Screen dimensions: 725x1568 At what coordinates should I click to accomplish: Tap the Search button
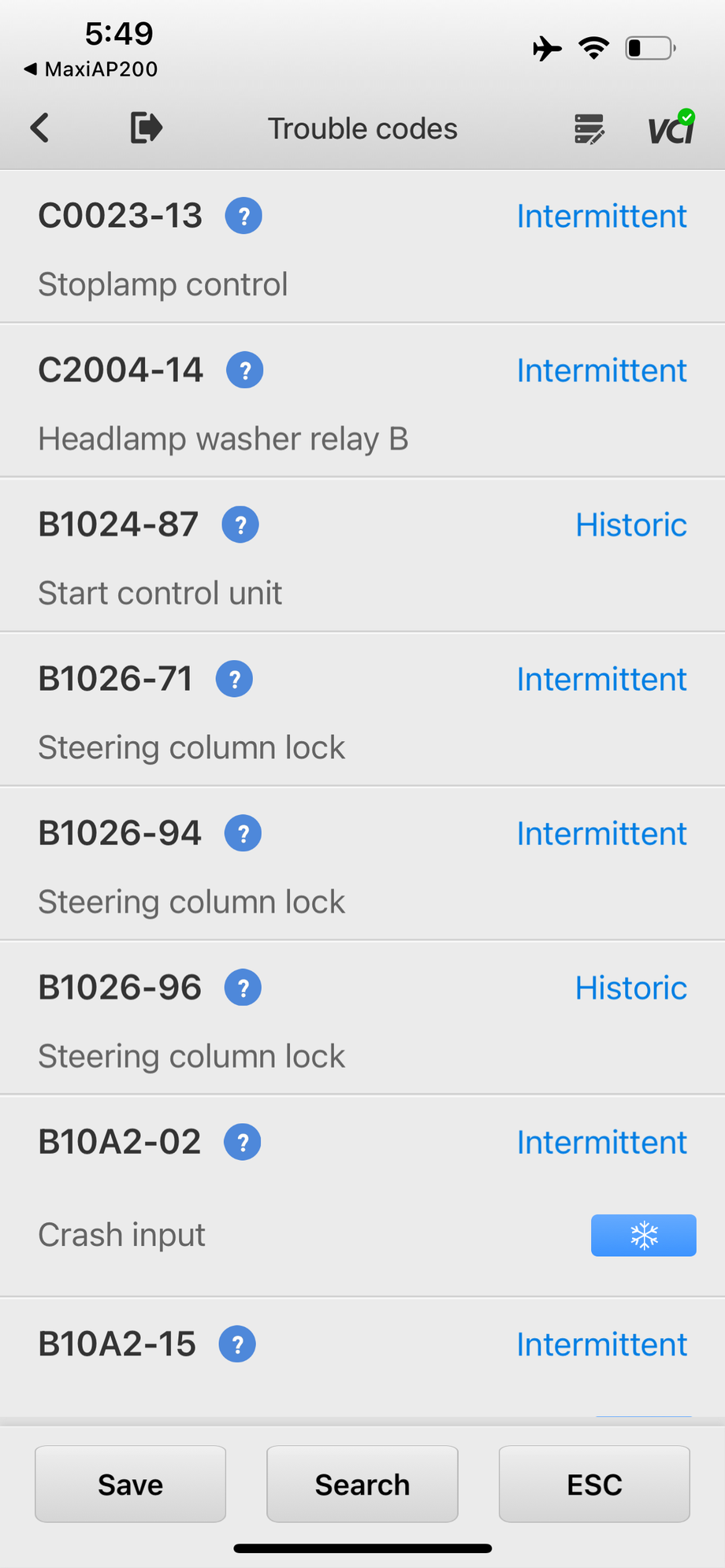[362, 1485]
